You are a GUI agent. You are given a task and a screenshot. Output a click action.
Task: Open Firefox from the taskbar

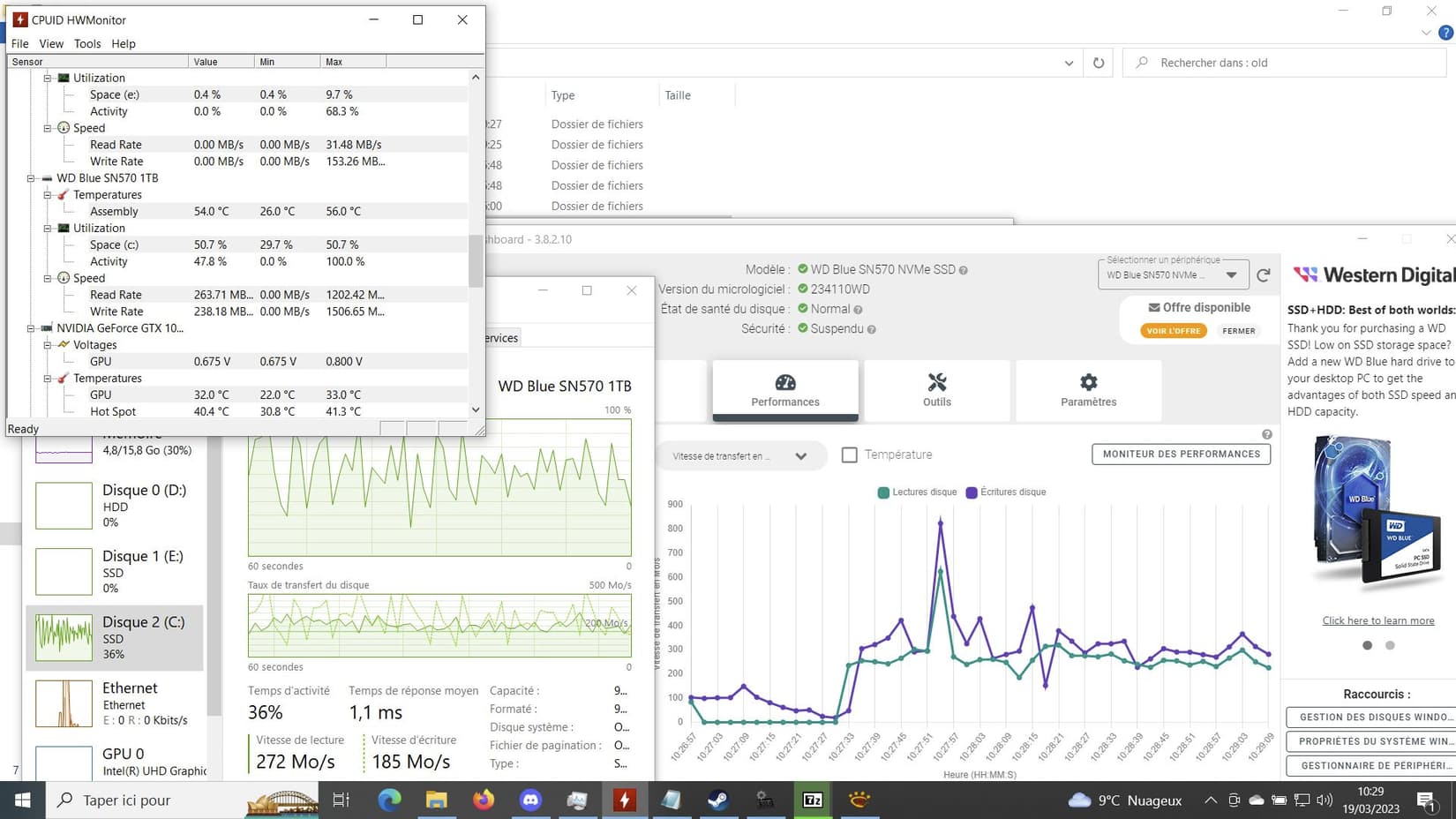(484, 800)
